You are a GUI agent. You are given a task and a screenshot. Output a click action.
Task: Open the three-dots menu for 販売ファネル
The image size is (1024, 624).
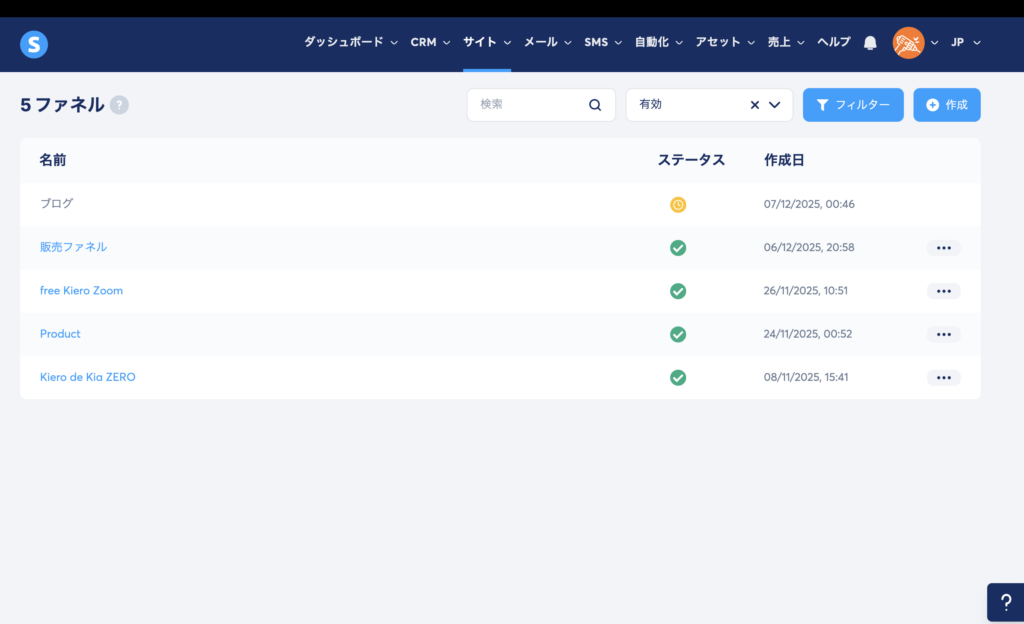pos(943,248)
